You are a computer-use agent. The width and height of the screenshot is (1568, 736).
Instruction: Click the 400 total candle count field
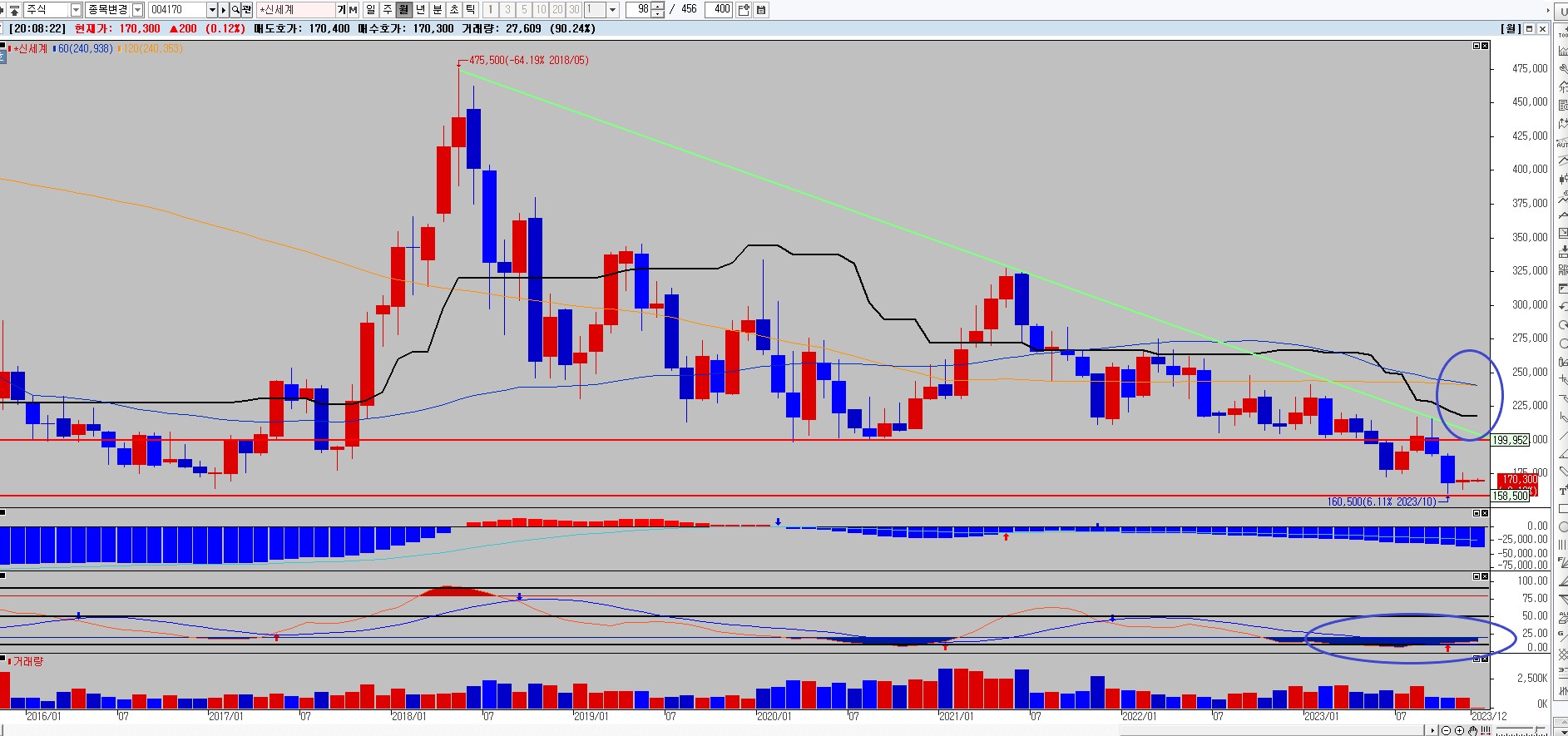point(718,9)
